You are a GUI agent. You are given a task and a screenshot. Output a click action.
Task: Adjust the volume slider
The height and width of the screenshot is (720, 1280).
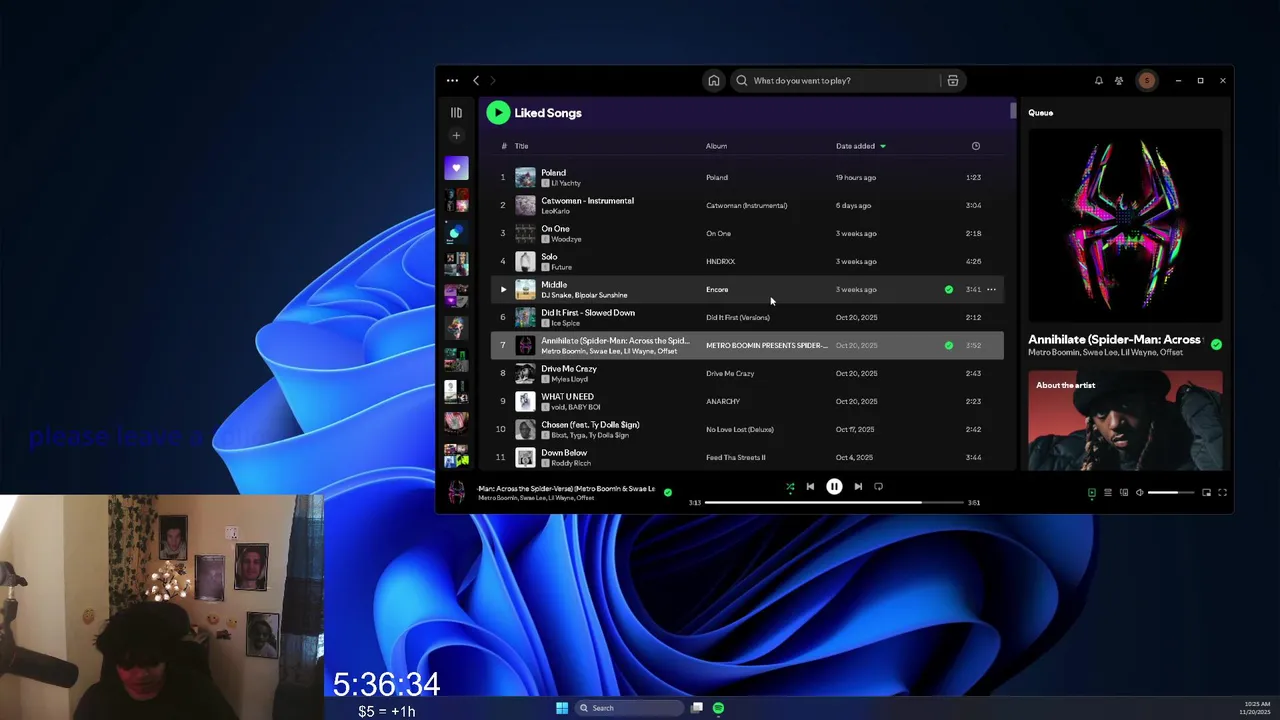(x=1170, y=492)
